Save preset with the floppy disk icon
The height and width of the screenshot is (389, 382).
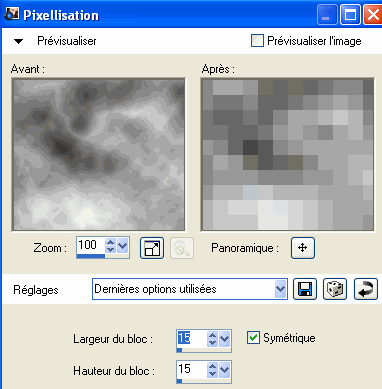[x=305, y=289]
